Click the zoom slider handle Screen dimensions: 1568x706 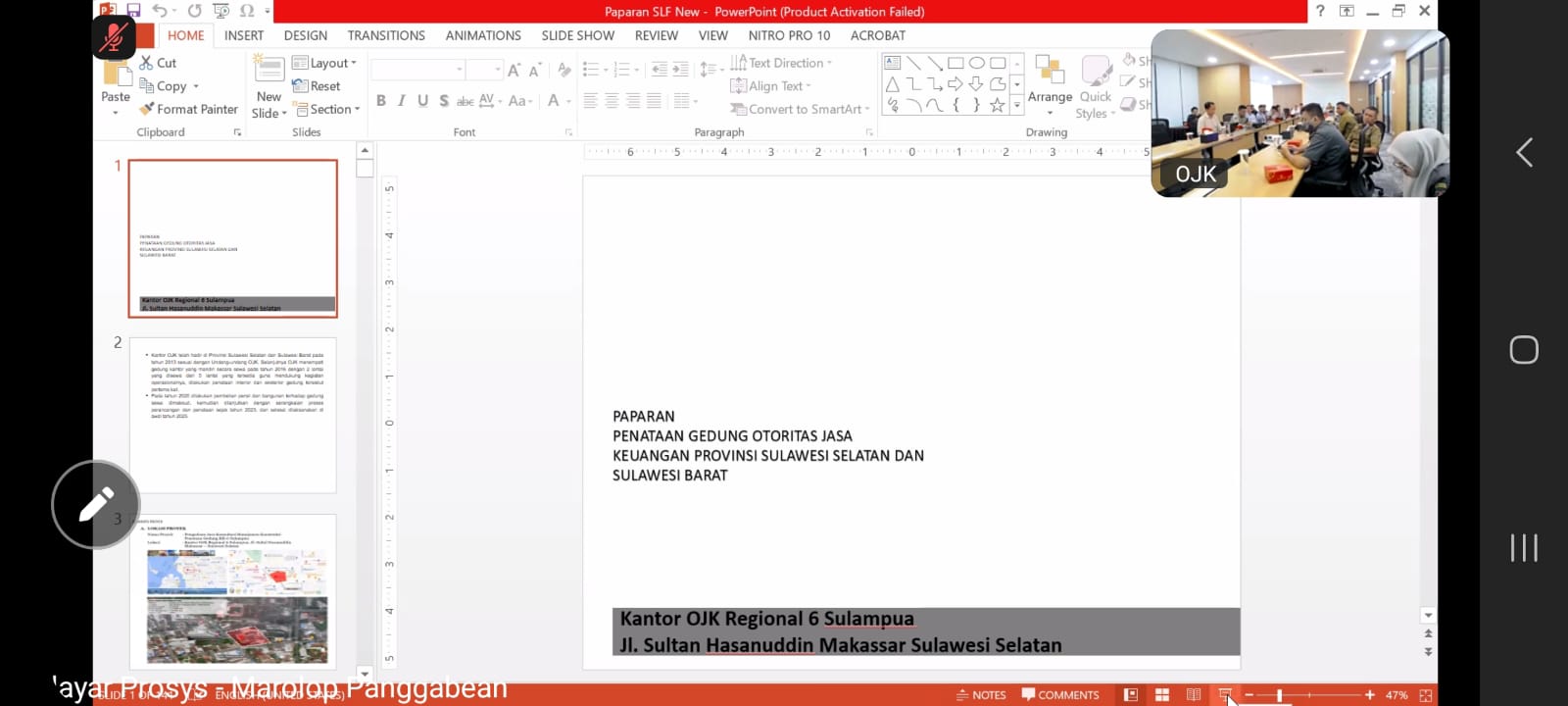1279,694
